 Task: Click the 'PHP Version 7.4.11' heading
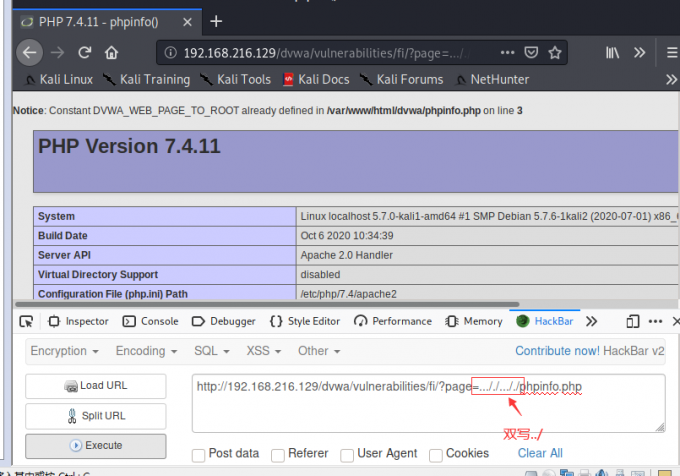click(x=129, y=146)
